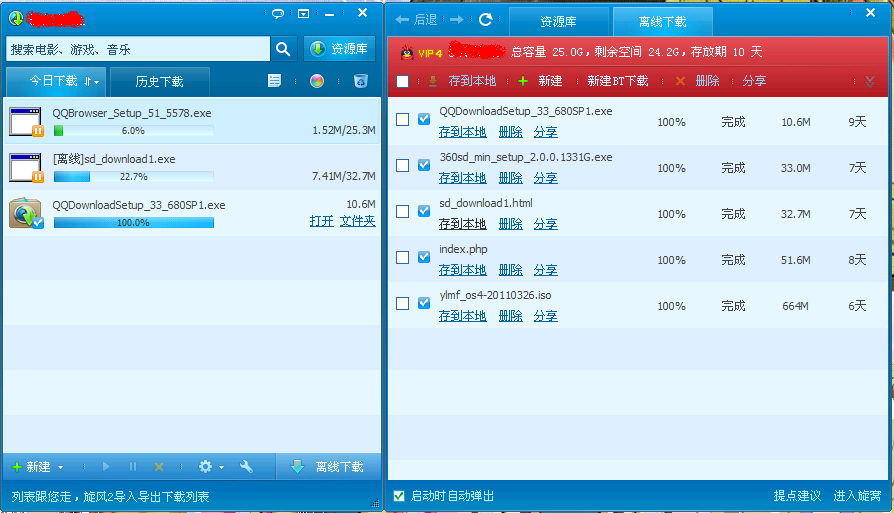Screen dimensions: 894x513
Task: Click 新建BT下载 in the toolbar
Action: 618,81
